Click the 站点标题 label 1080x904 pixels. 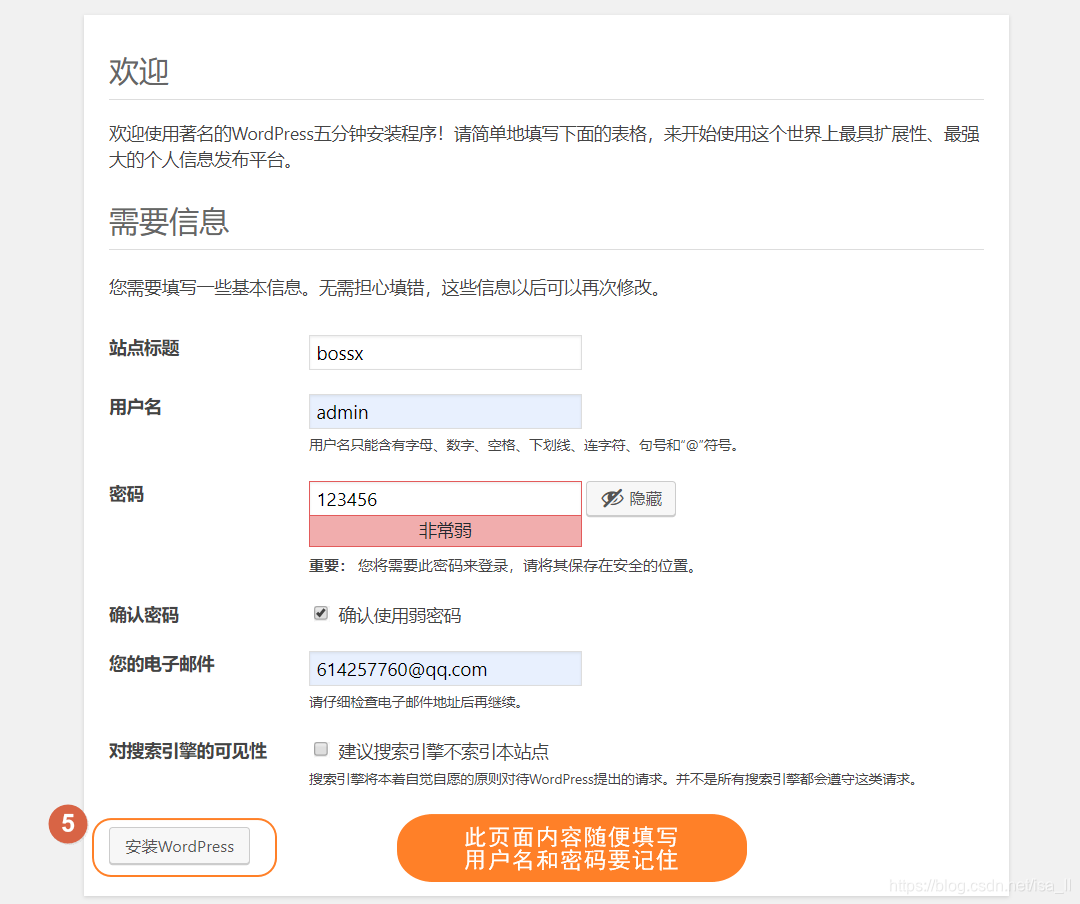click(144, 348)
